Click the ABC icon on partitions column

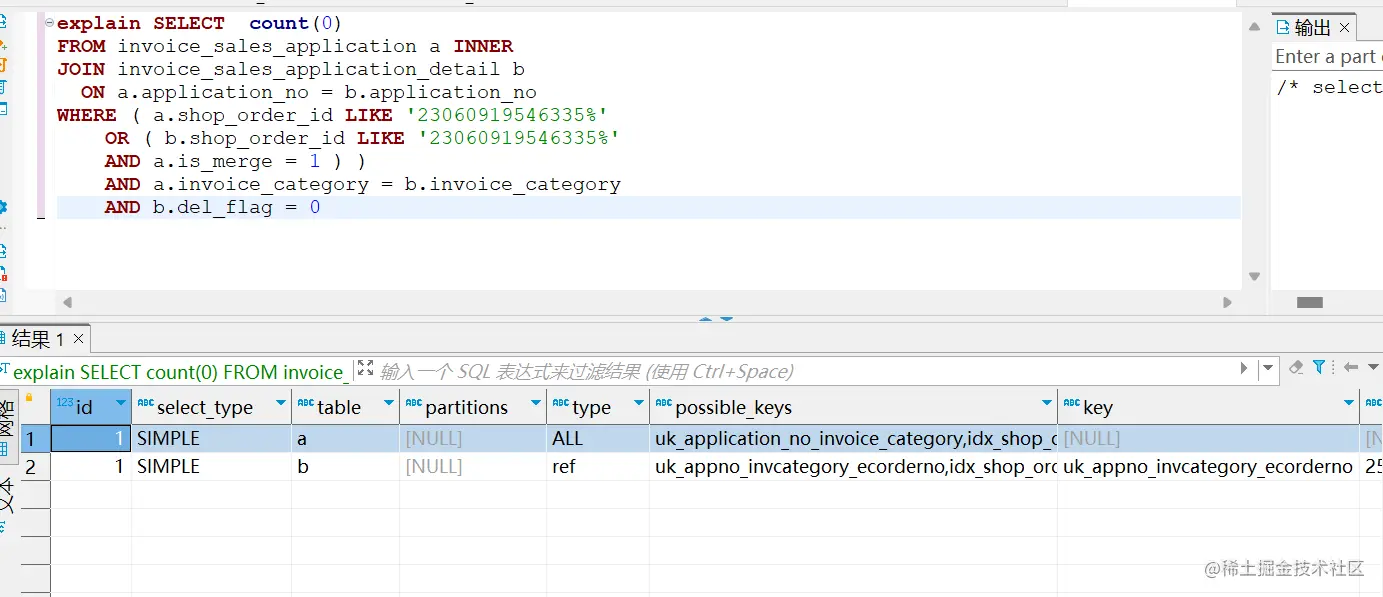click(413, 403)
